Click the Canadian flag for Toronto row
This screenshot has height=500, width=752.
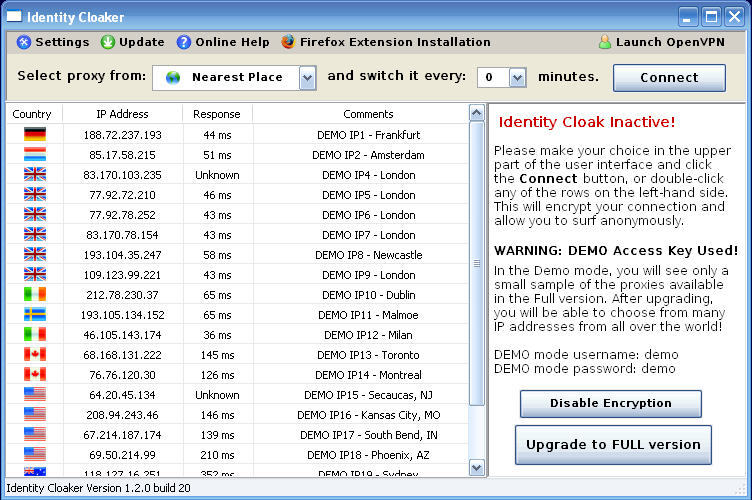[35, 354]
